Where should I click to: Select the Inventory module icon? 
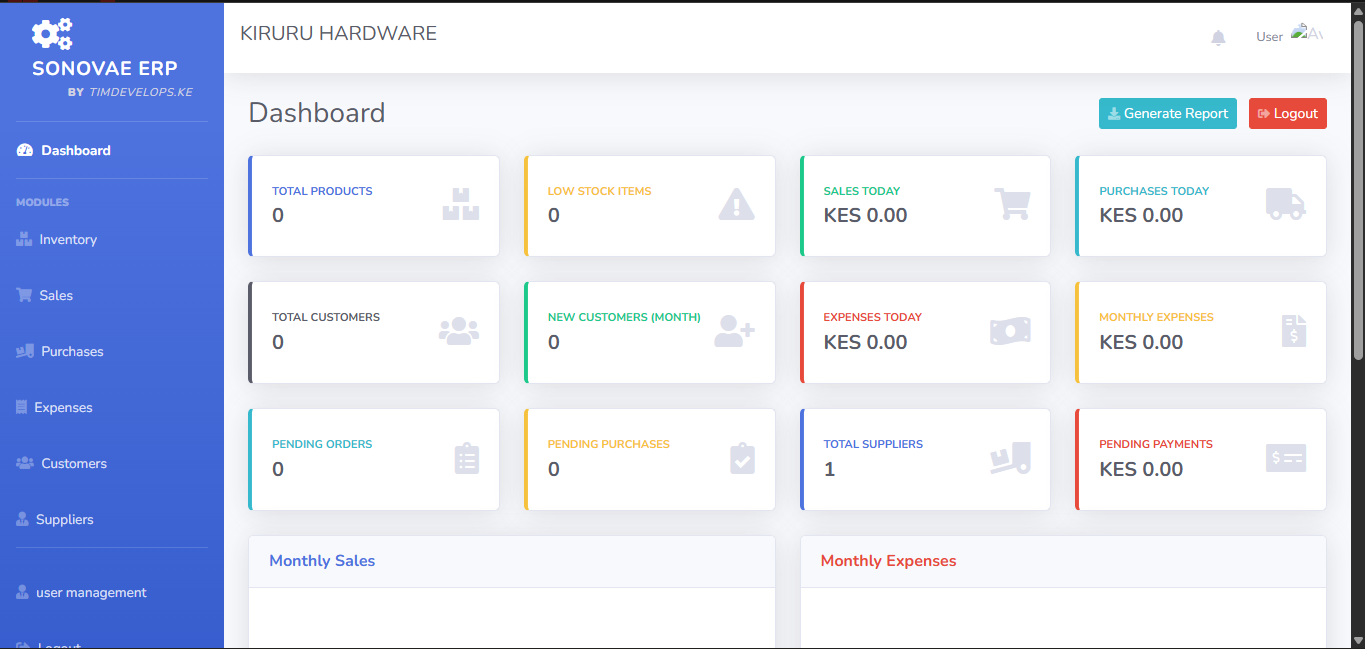click(25, 239)
